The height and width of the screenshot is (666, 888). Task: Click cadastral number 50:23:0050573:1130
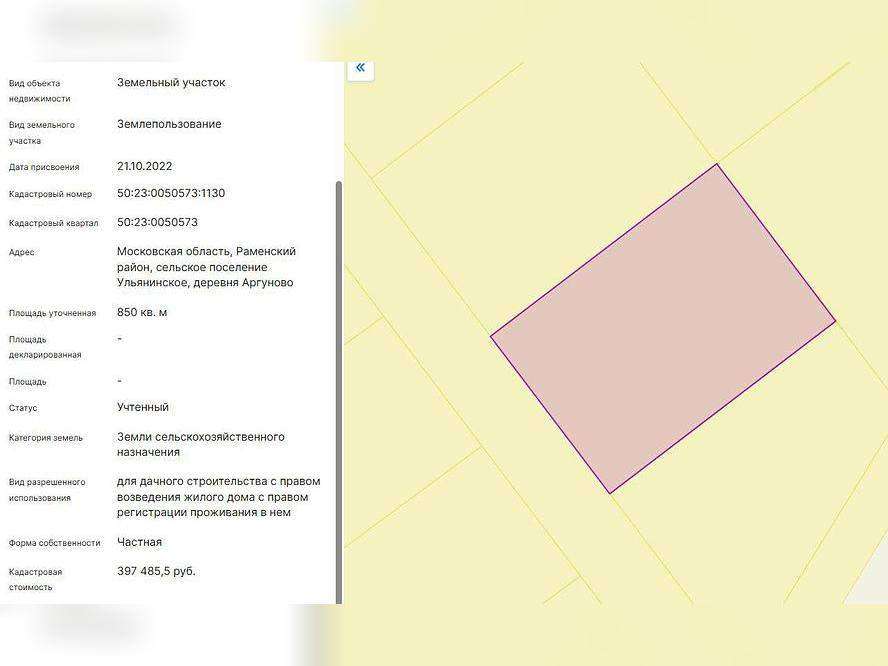[x=171, y=193]
